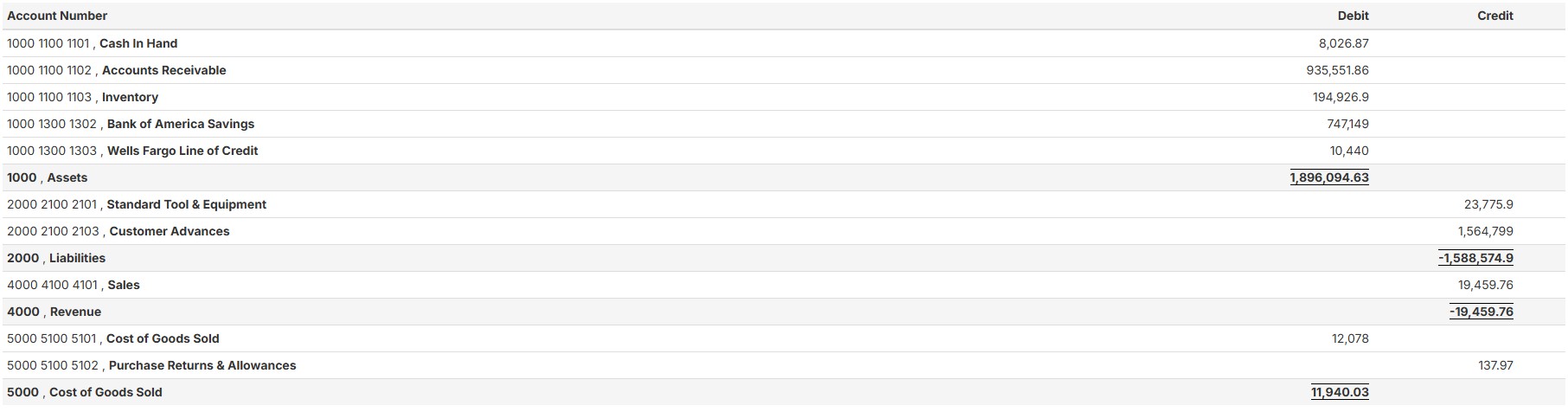Select the Inventory account row

(x=130, y=97)
